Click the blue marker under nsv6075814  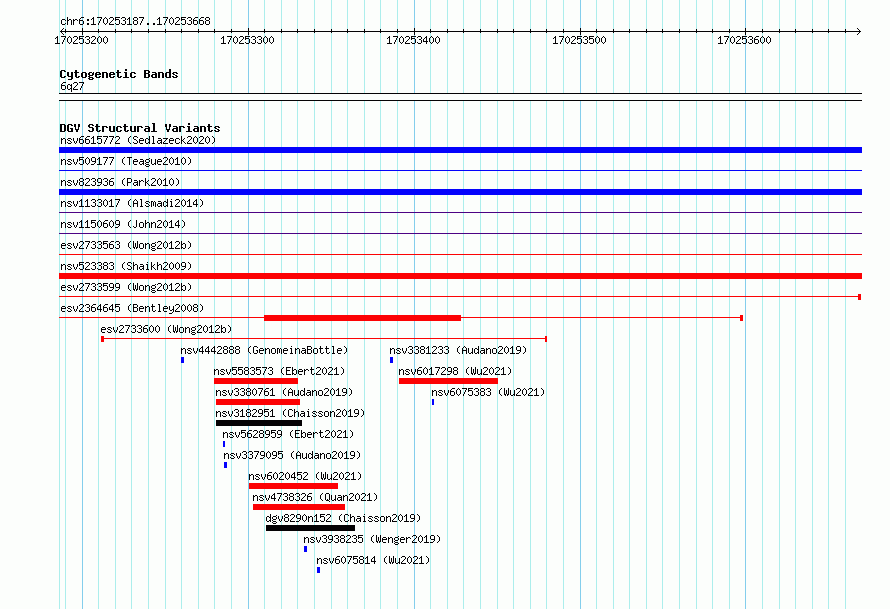click(x=318, y=570)
